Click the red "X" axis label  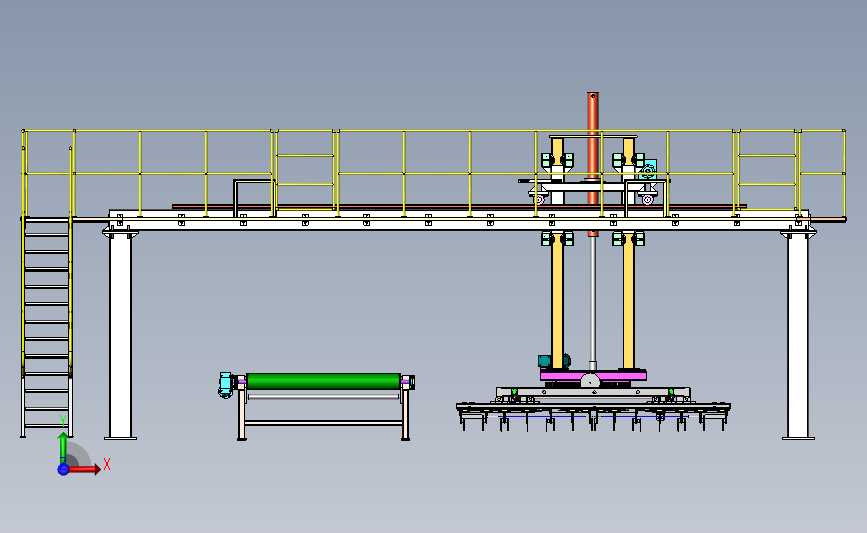click(107, 464)
